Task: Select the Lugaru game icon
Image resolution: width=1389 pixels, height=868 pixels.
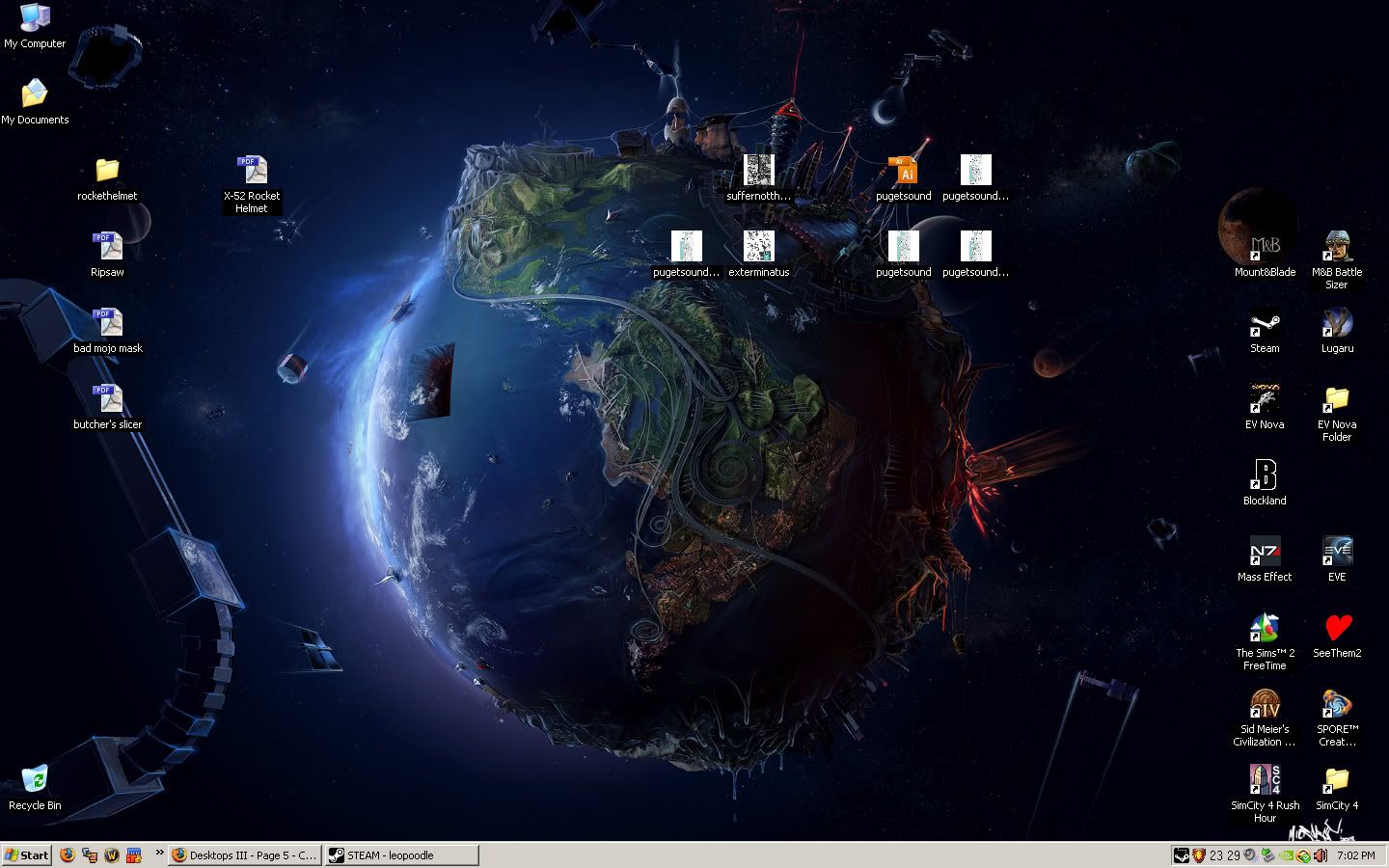Action: click(1337, 331)
